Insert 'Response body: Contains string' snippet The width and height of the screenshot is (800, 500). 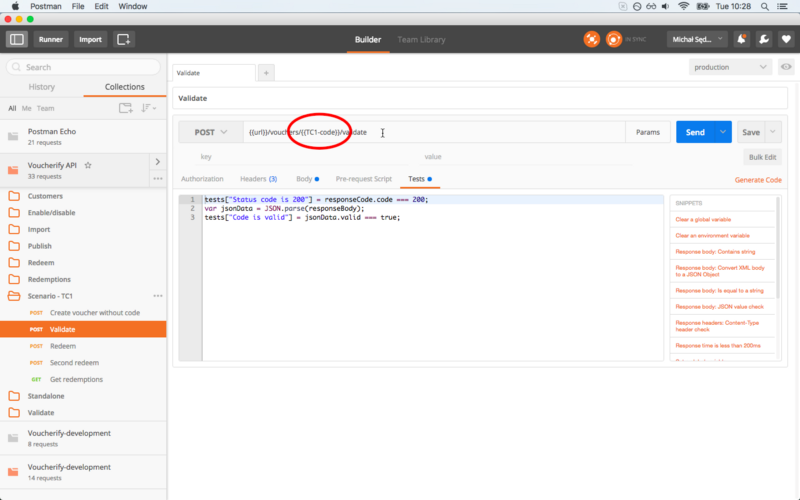click(x=715, y=252)
